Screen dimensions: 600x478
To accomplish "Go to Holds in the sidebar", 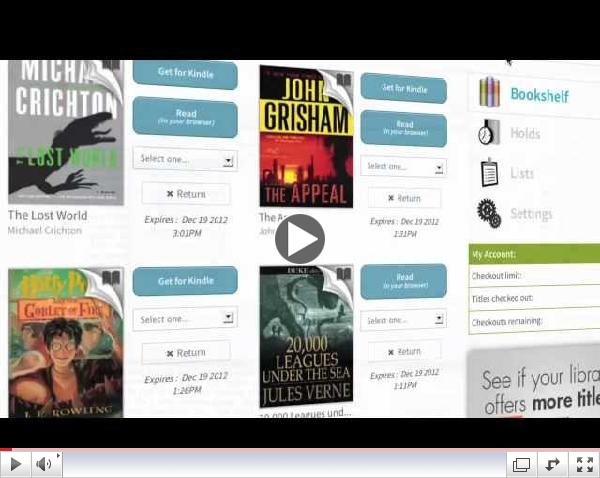I will click(x=525, y=134).
